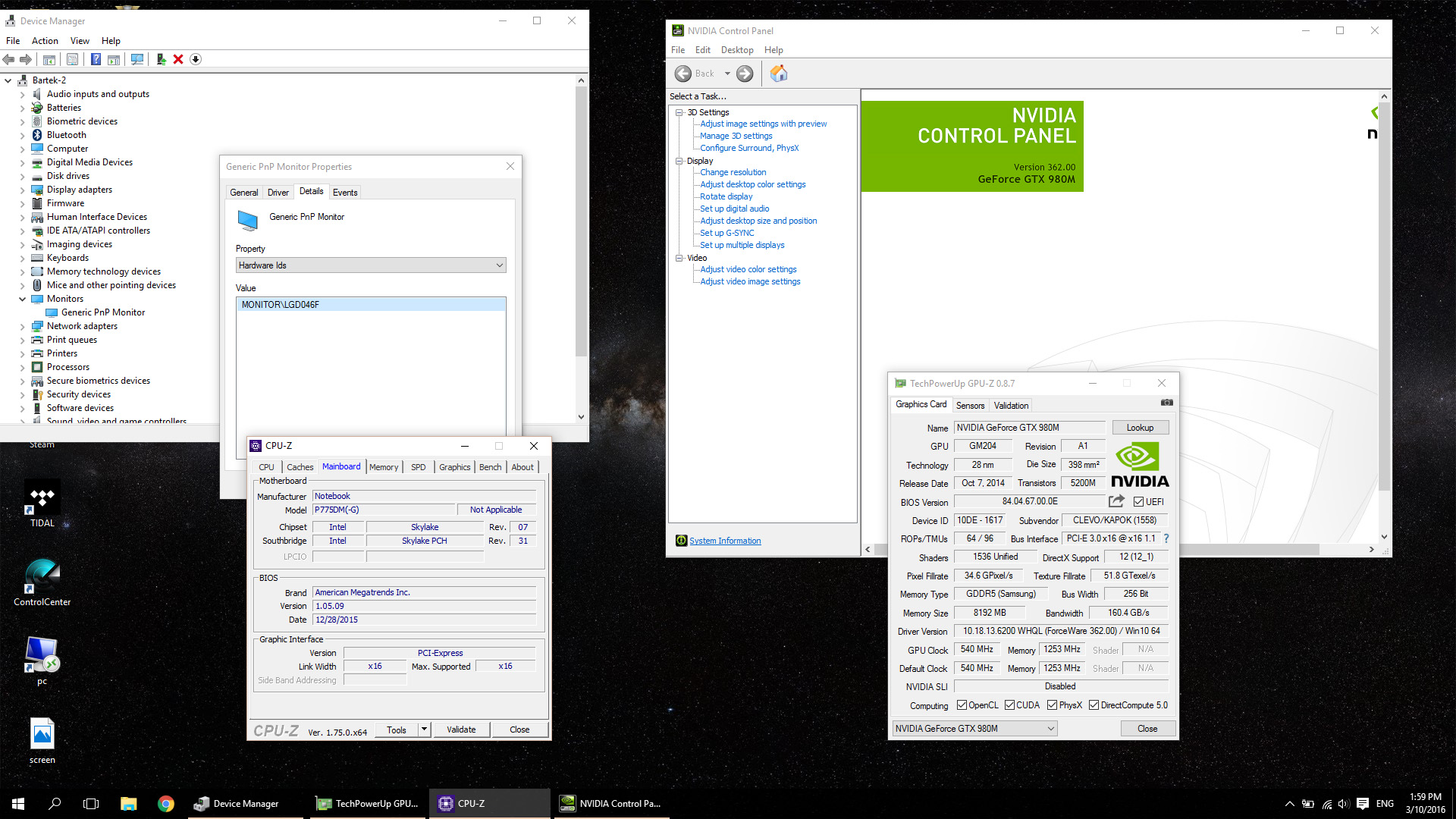This screenshot has height=819, width=1456.
Task: Click the taskbar search magnifier icon
Action: 55,804
